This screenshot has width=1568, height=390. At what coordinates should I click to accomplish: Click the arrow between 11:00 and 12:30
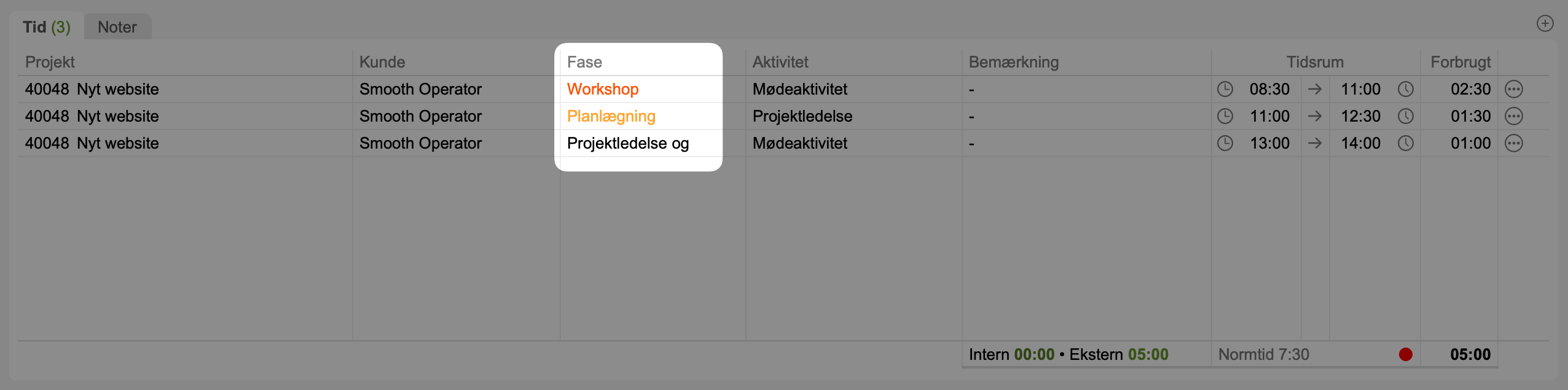pyautogui.click(x=1315, y=117)
